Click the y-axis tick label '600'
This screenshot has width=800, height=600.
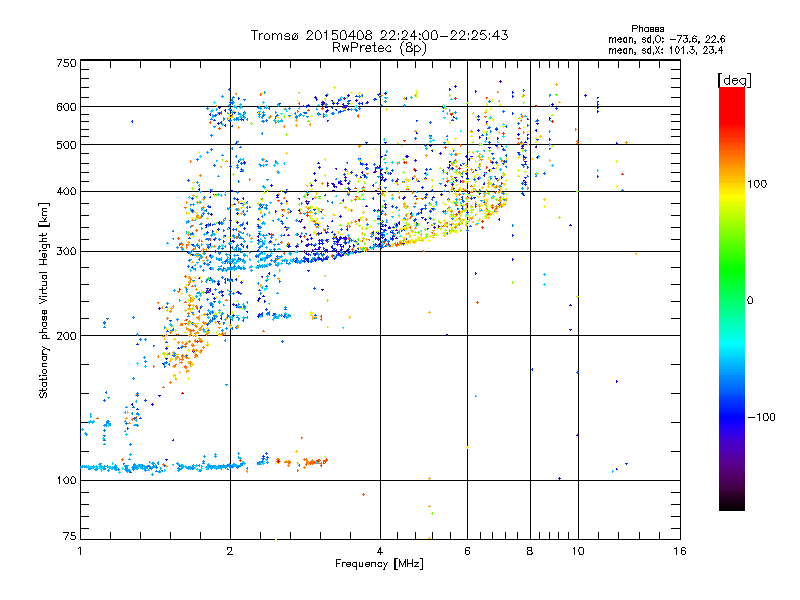pyautogui.click(x=67, y=107)
